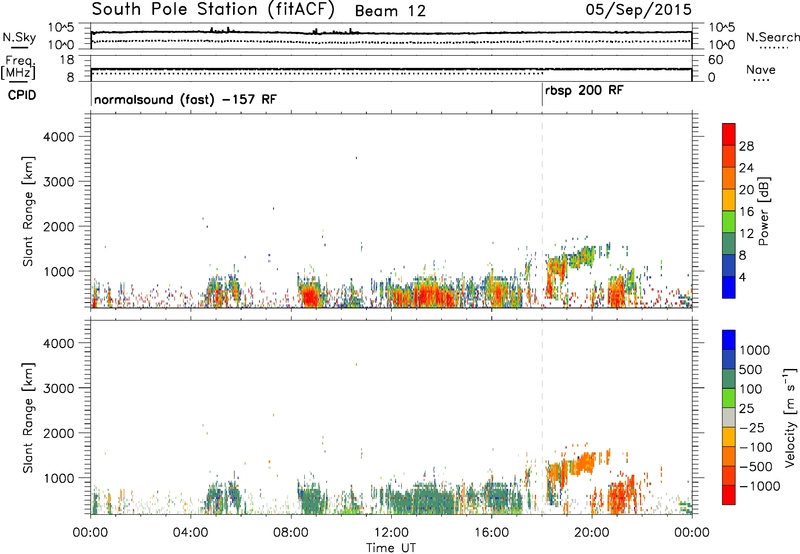Click 'normalsound (fast) -157 RF' text
Screen dimensions: 800x554
[185, 99]
